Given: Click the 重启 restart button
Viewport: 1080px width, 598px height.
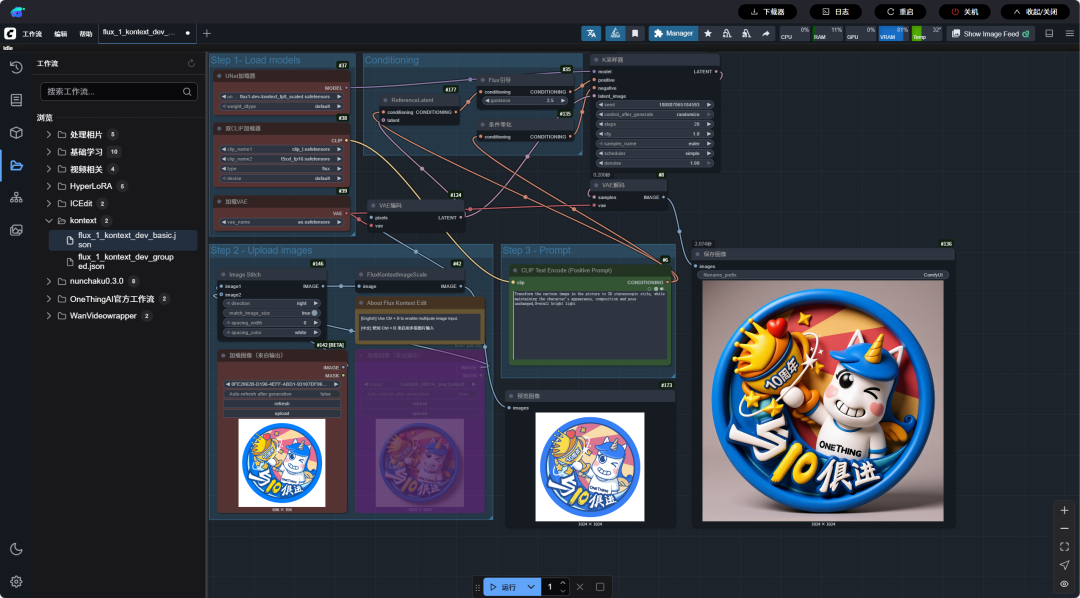Looking at the screenshot, I should 900,12.
